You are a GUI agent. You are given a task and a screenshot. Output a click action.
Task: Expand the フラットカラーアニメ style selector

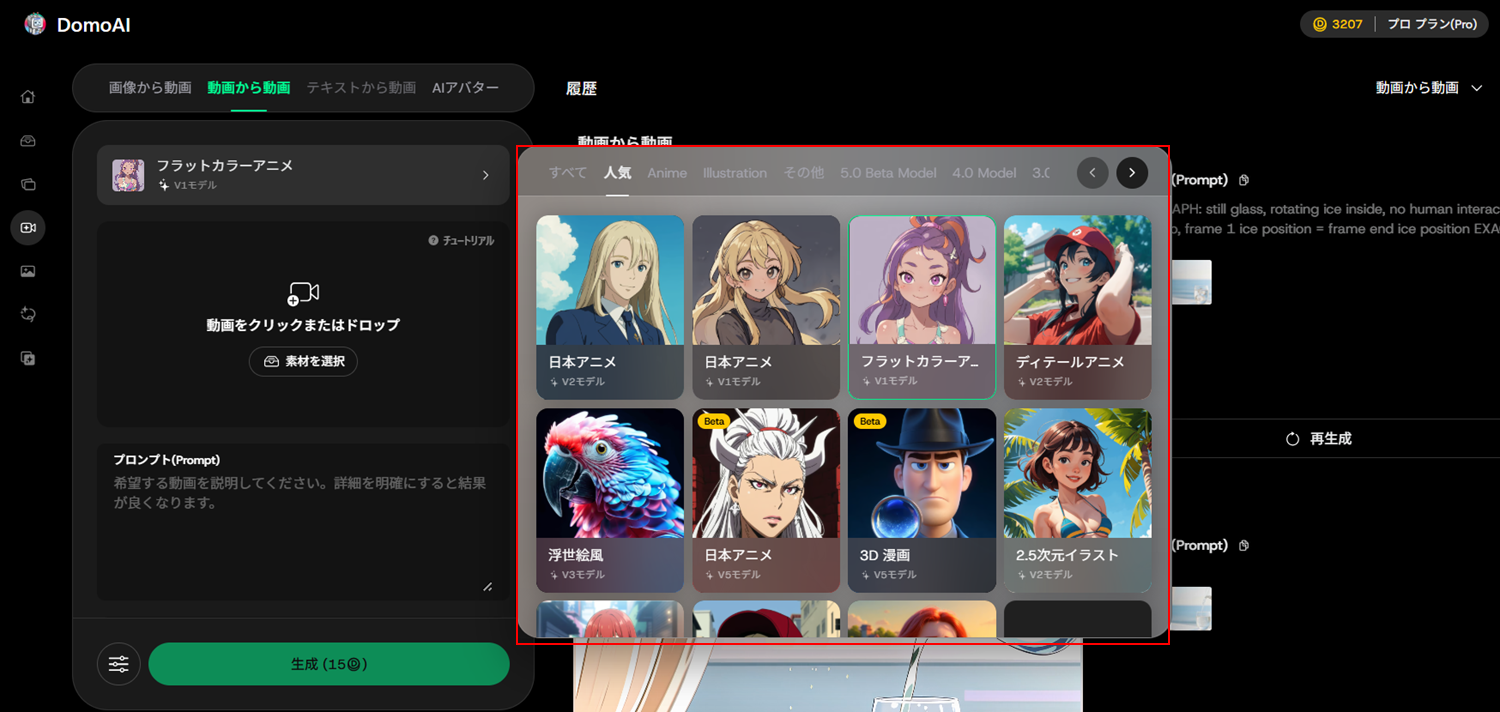click(x=303, y=175)
